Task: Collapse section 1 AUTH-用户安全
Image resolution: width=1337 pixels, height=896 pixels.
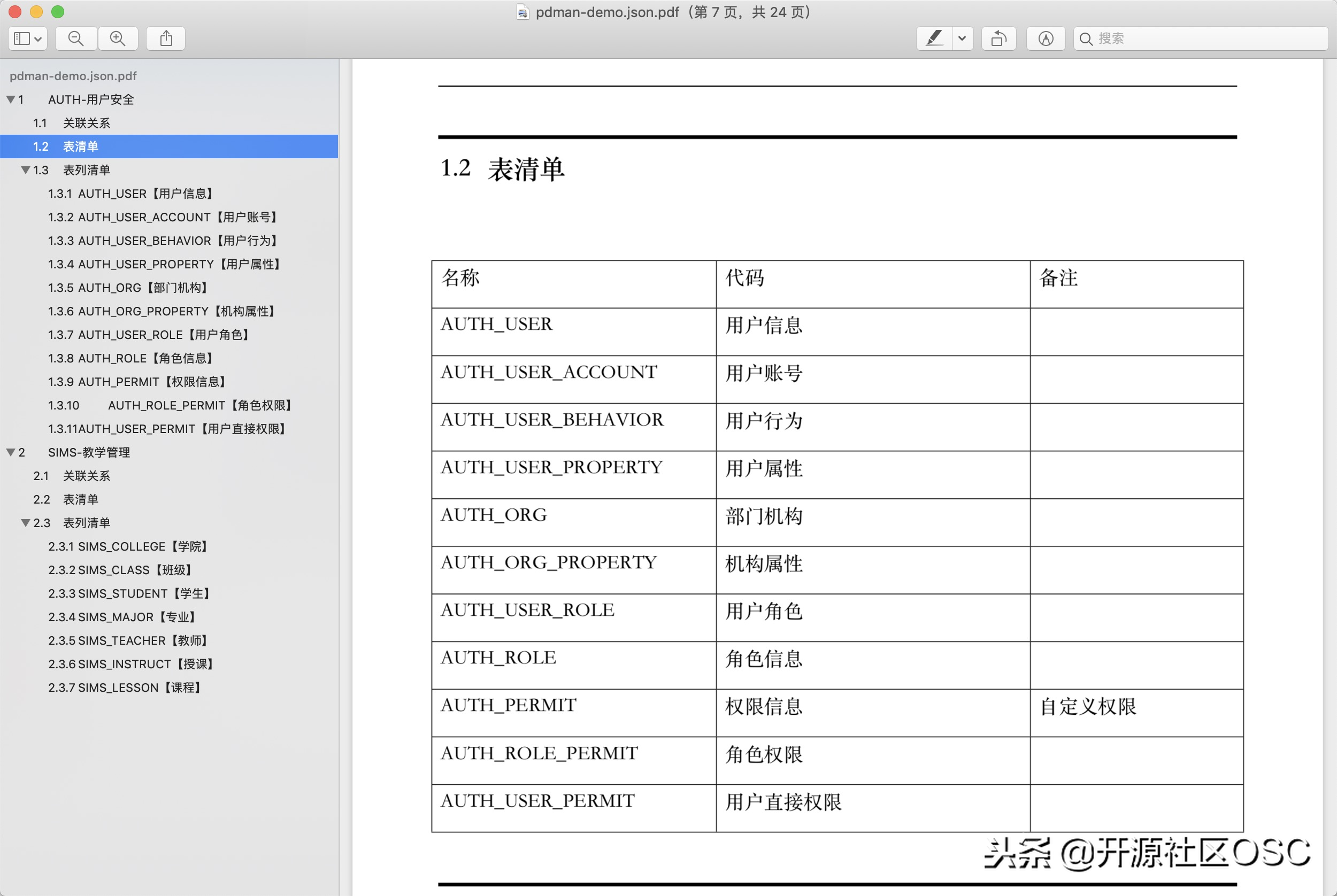Action: [x=10, y=99]
